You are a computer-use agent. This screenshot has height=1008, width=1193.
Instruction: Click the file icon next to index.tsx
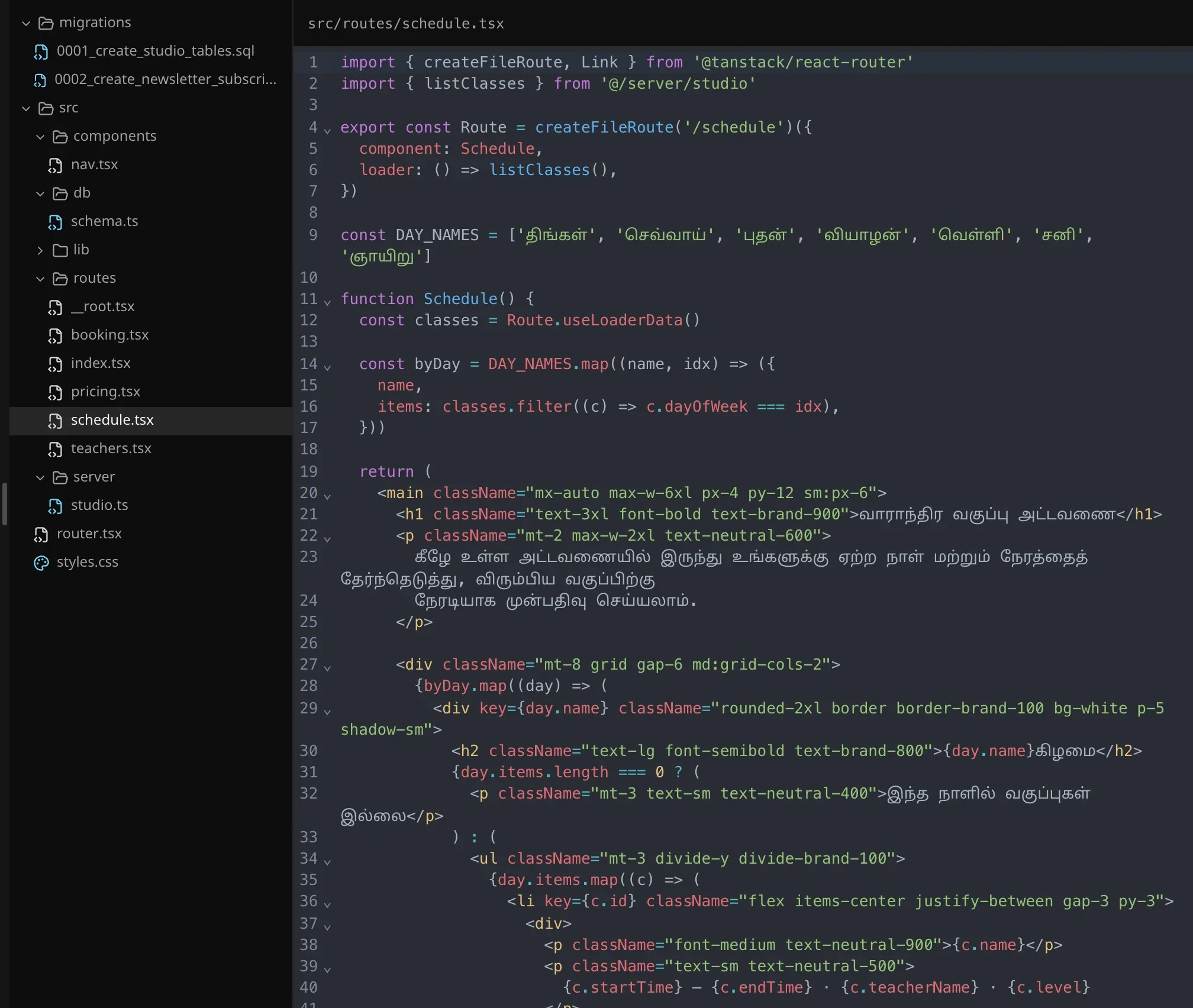point(55,364)
